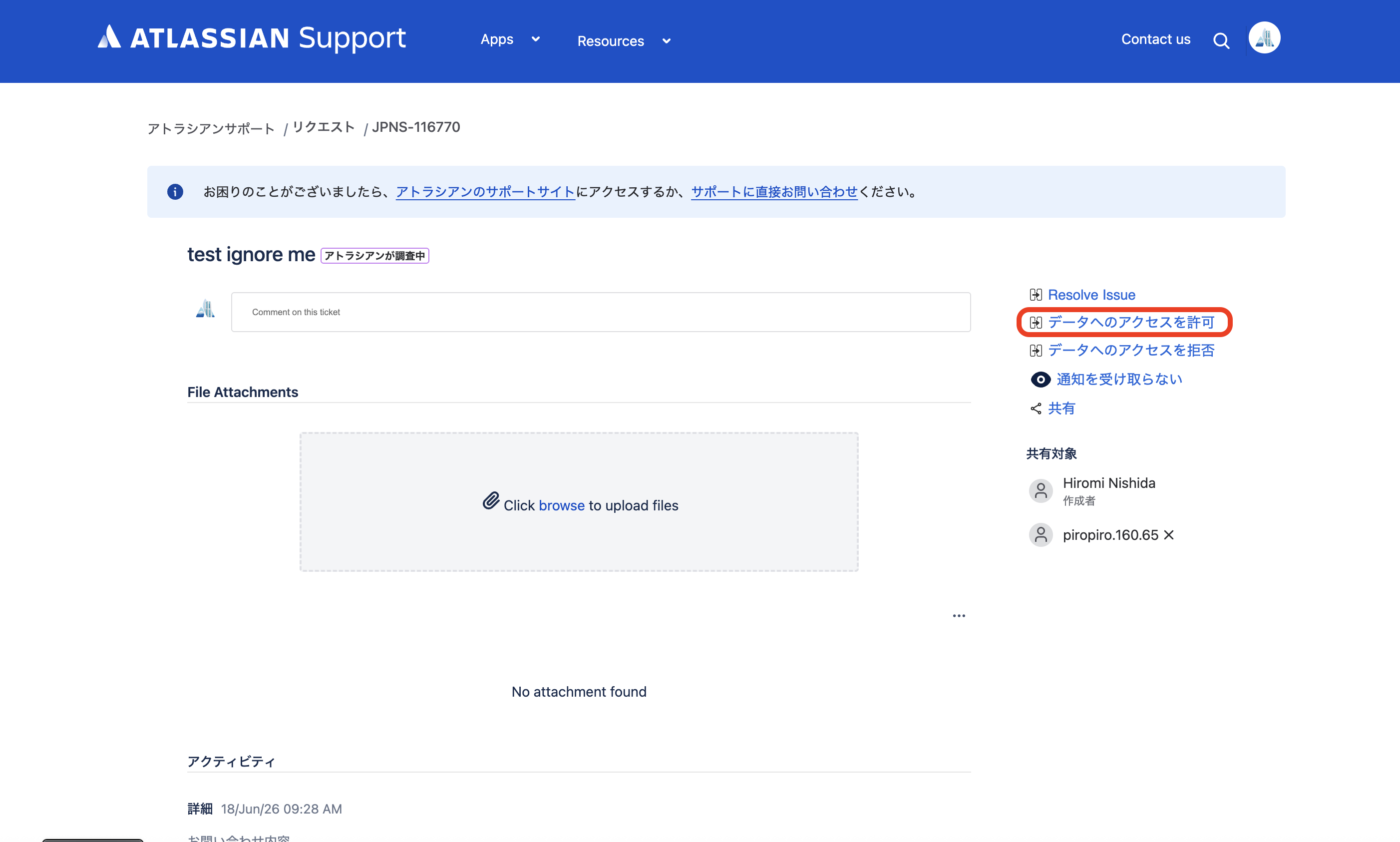Click the info icon in the banner
The height and width of the screenshot is (842, 1400).
pos(175,192)
